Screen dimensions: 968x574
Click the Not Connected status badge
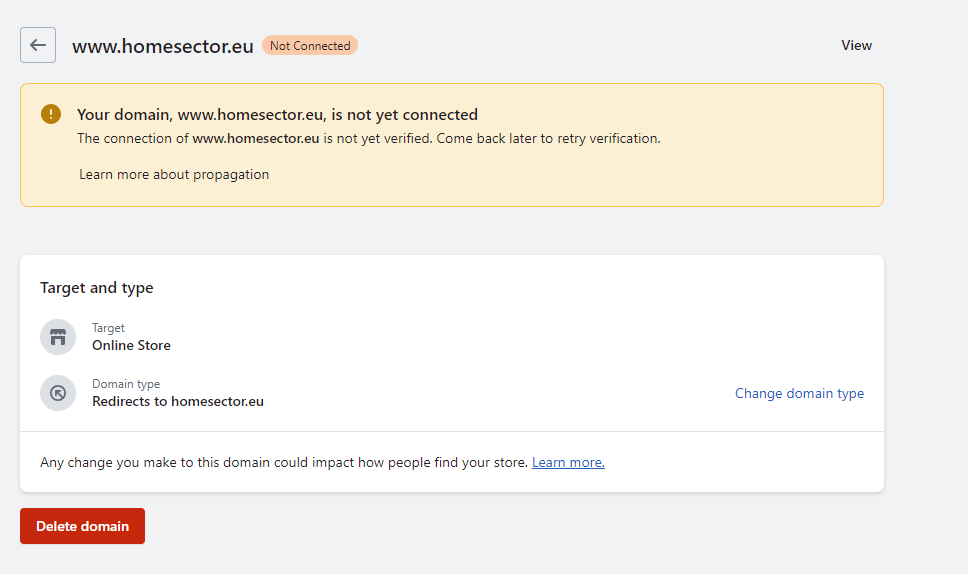310,45
